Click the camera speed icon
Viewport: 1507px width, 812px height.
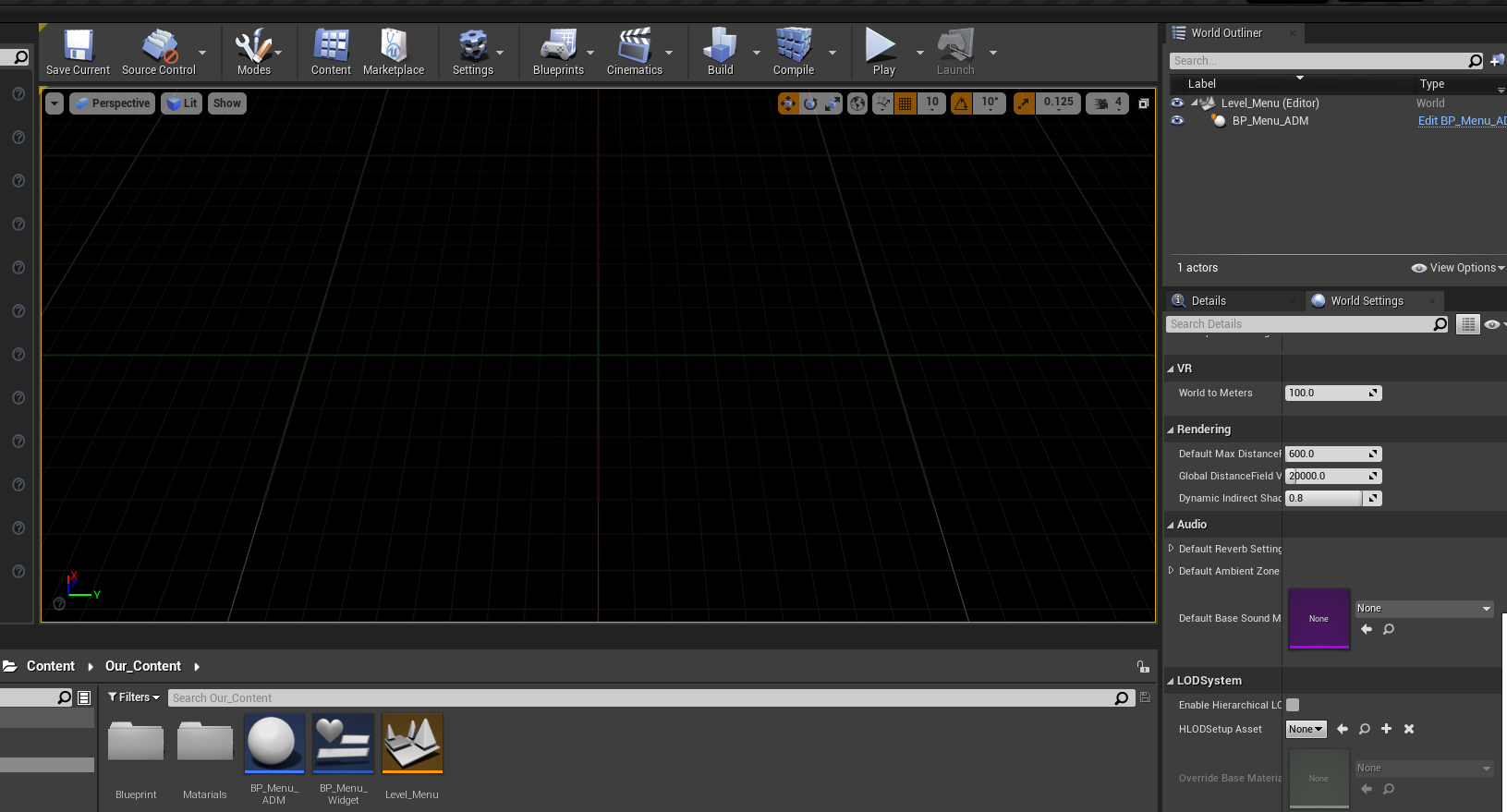tap(1100, 103)
